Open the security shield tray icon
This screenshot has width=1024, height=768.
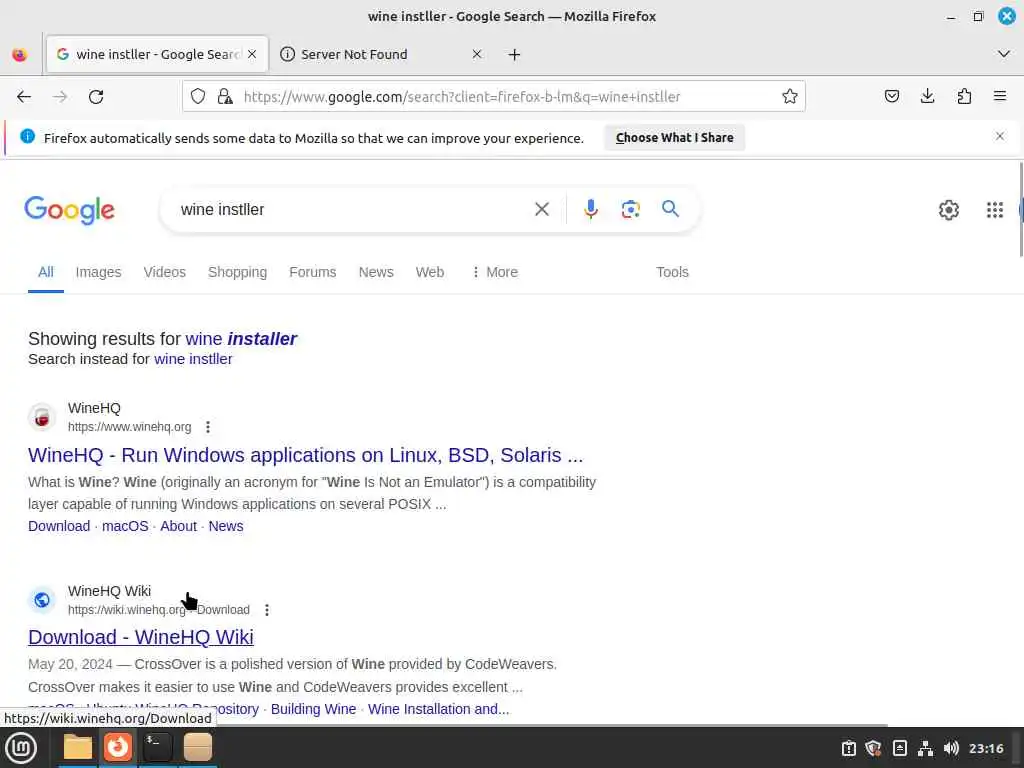(873, 748)
